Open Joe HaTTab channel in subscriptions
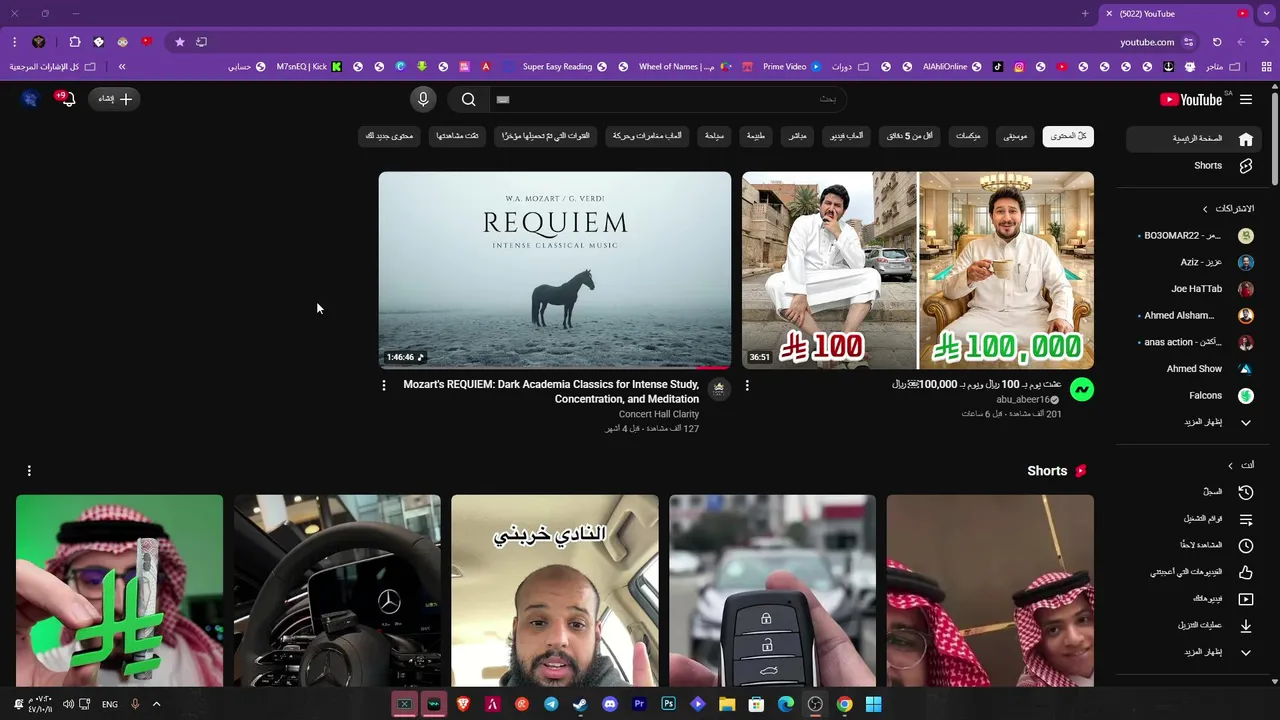Screen dimensions: 1280x720 click(1192, 289)
